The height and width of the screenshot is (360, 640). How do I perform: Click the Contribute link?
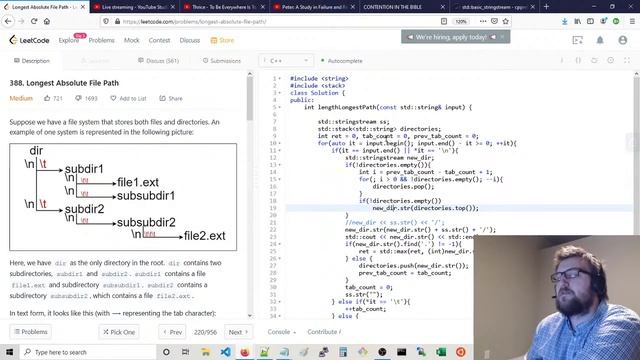324,332
